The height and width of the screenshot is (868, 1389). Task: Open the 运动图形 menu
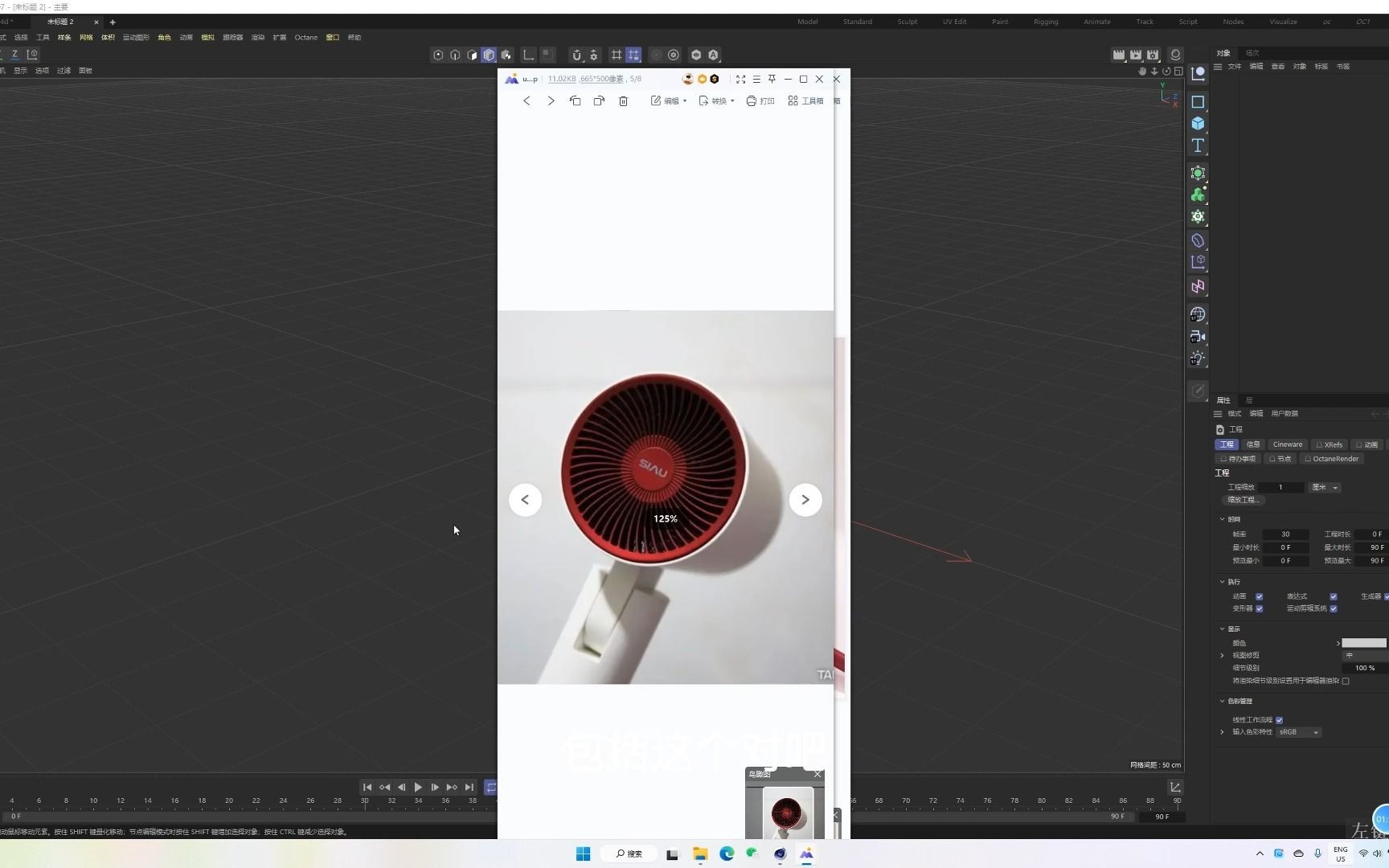click(x=136, y=37)
